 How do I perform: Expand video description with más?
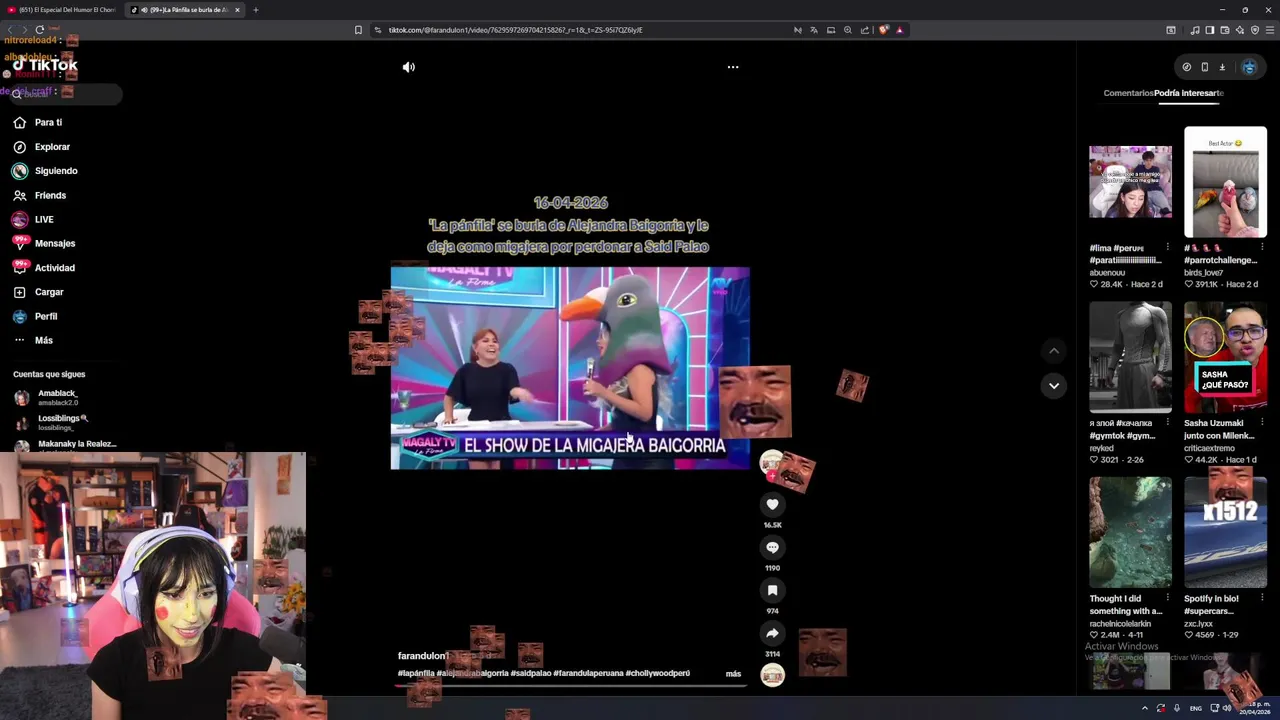click(x=733, y=674)
